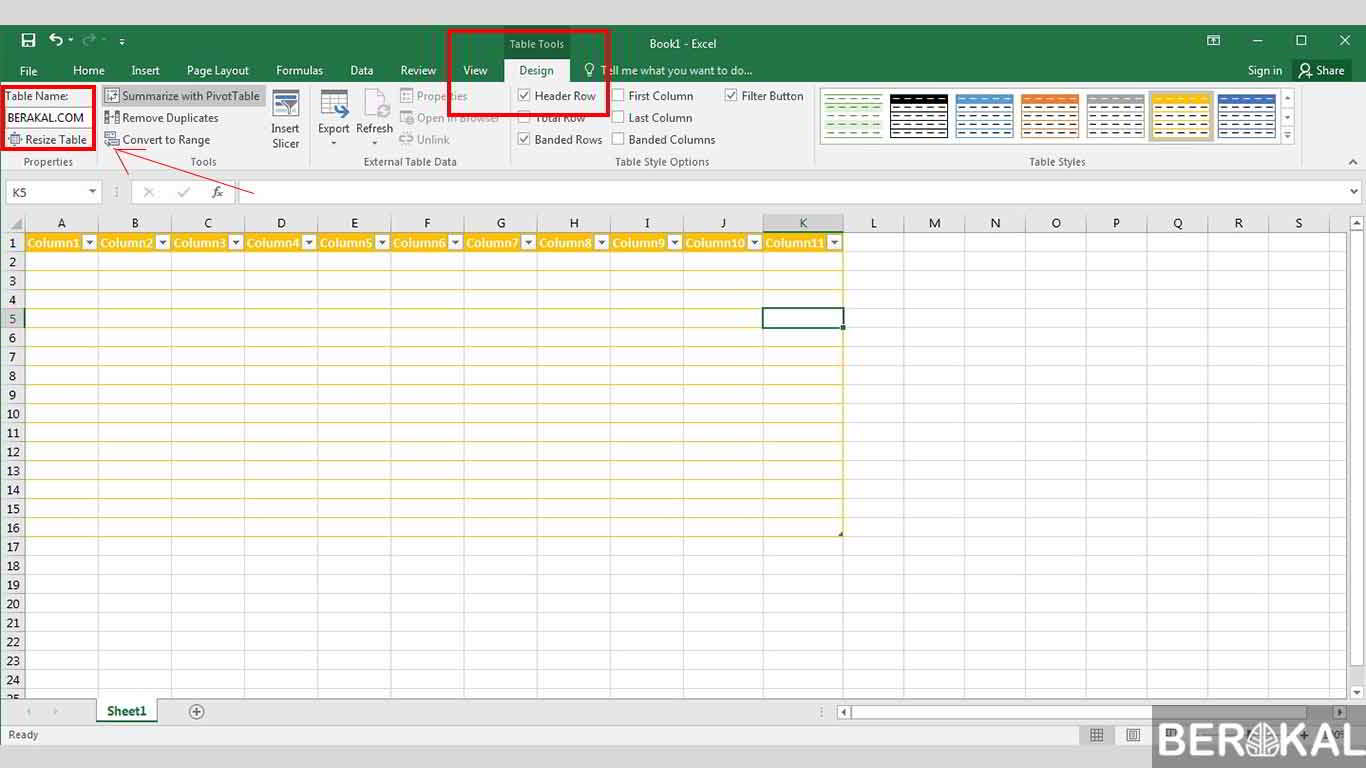Viewport: 1366px width, 768px height.
Task: Click the Table Name input field
Action: click(x=48, y=118)
